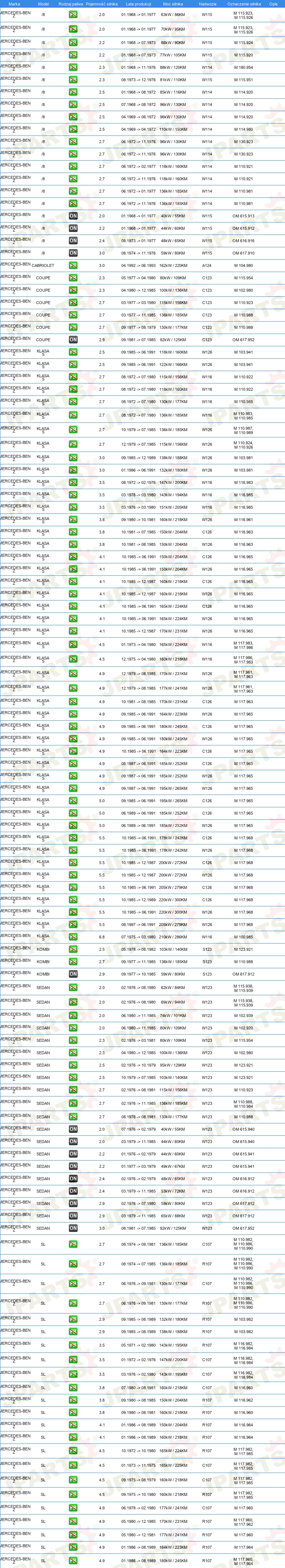The image size is (285, 1568).
Task: Click the 62kW / 84KM power cell
Action: [173, 988]
